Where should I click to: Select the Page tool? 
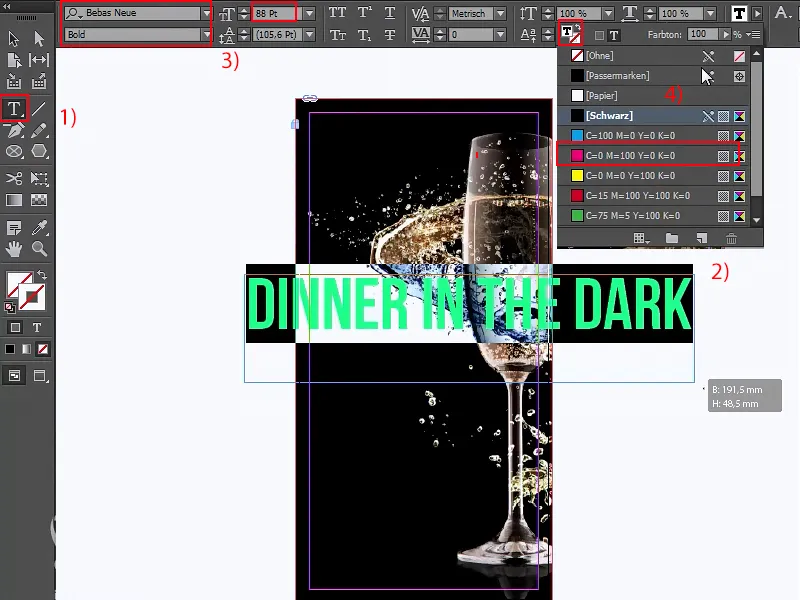click(x=14, y=60)
